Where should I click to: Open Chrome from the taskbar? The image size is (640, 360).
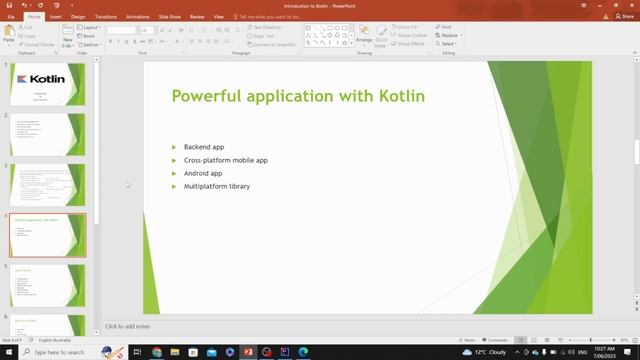157,352
